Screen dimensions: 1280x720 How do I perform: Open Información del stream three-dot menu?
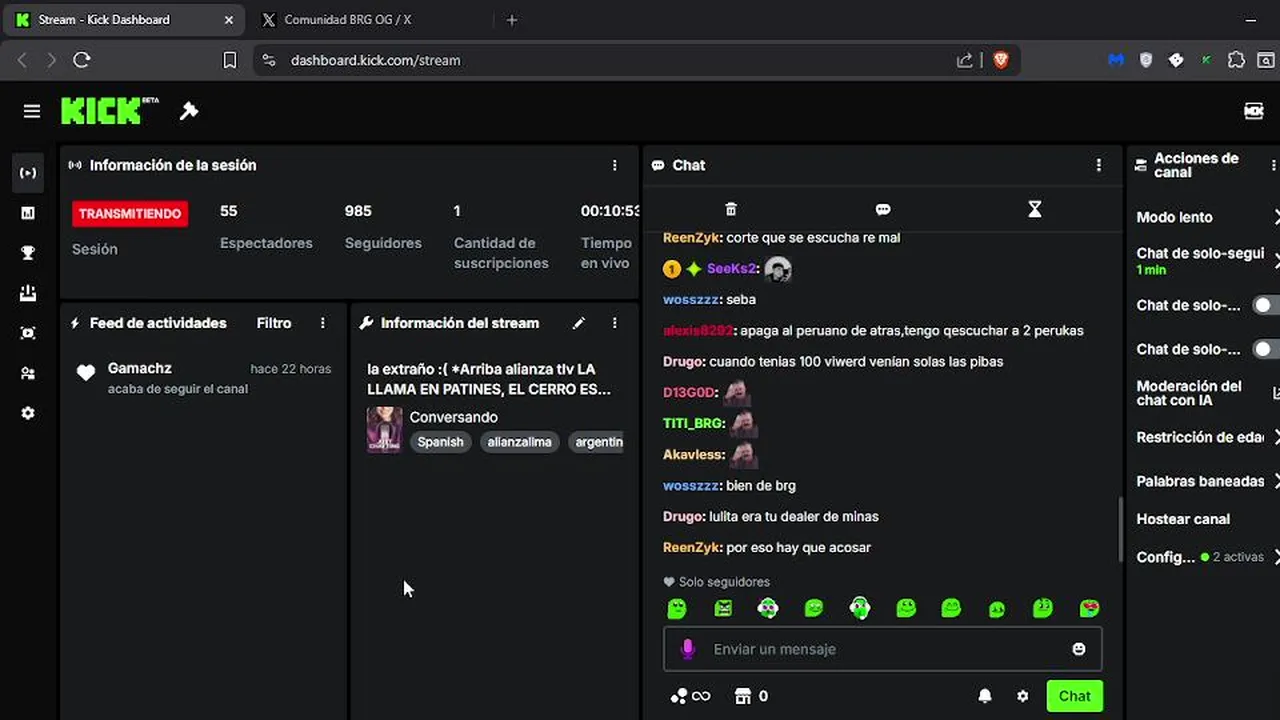(x=615, y=323)
